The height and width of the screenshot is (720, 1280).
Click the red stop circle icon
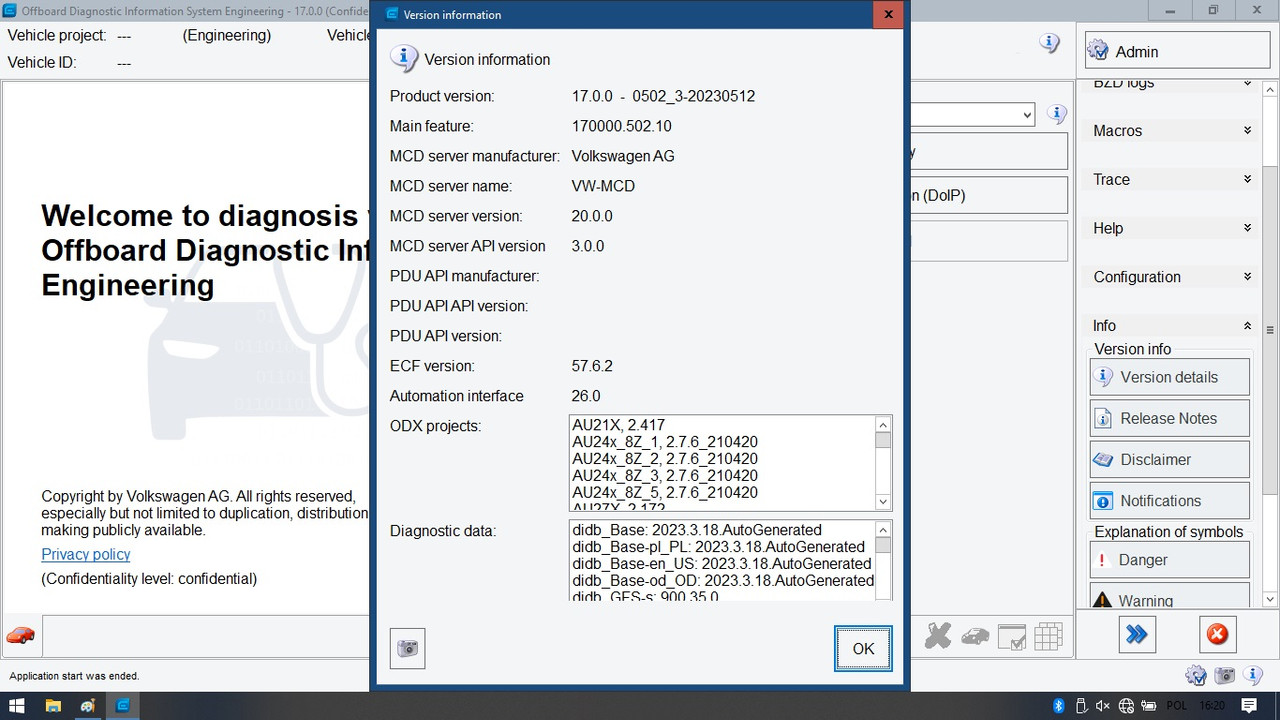click(1217, 634)
